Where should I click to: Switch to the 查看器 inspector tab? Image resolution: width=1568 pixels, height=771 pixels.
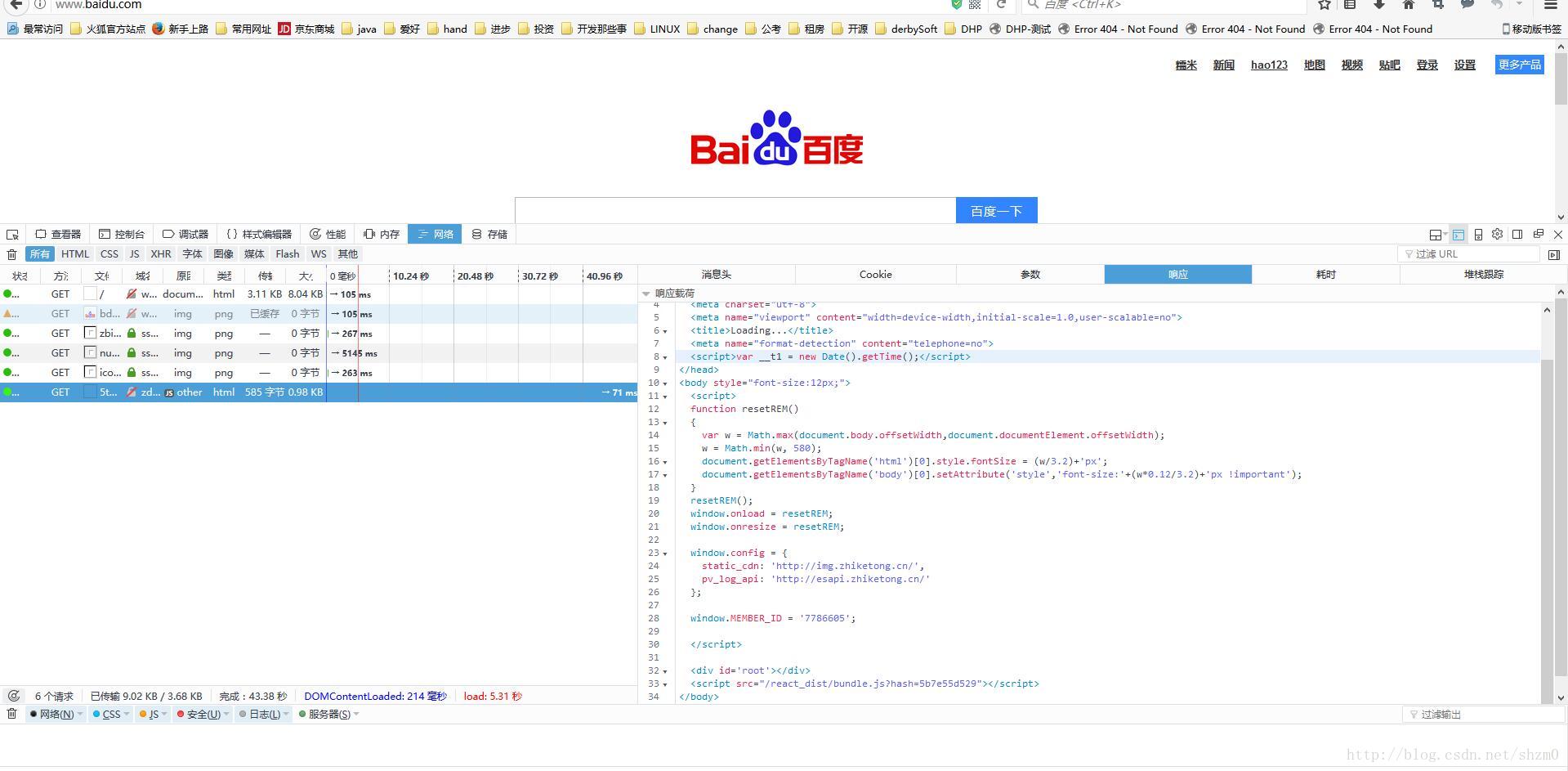pos(59,235)
